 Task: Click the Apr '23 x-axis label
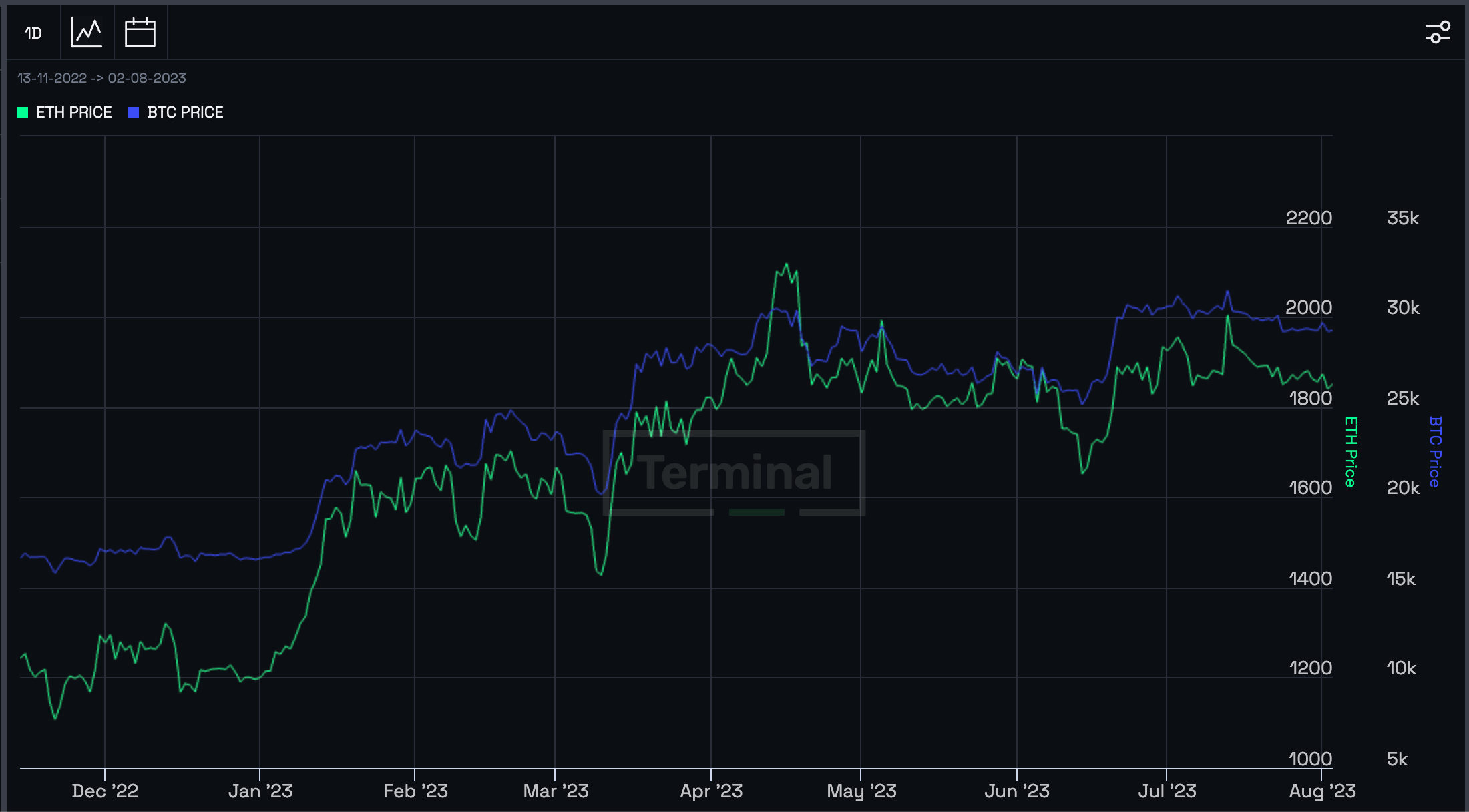[x=711, y=791]
